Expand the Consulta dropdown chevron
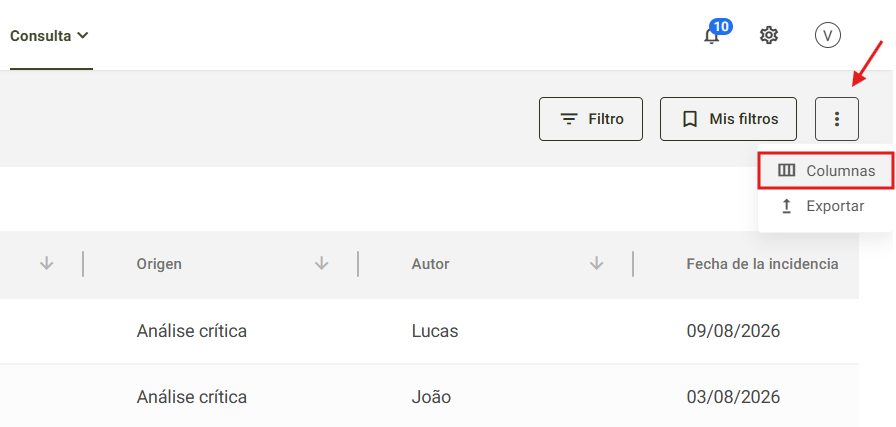 click(82, 35)
